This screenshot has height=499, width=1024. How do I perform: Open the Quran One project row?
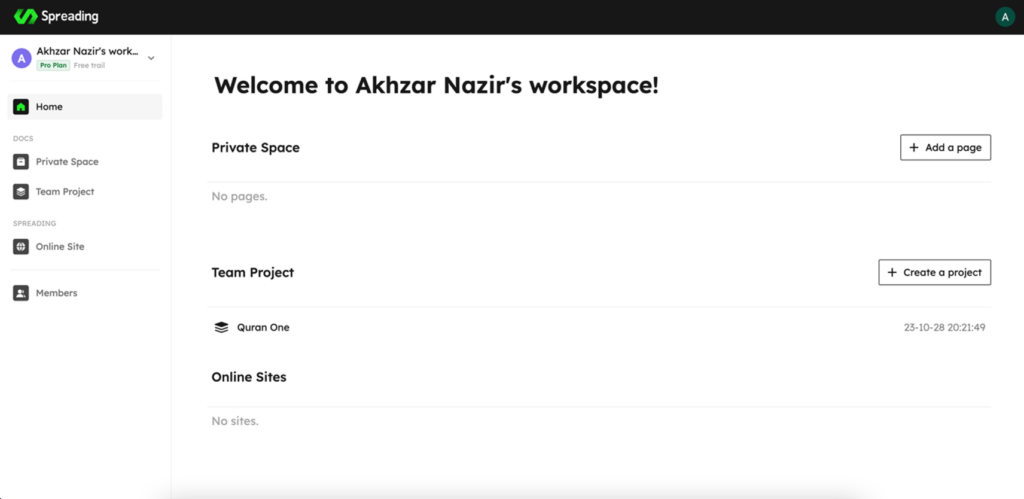click(599, 327)
